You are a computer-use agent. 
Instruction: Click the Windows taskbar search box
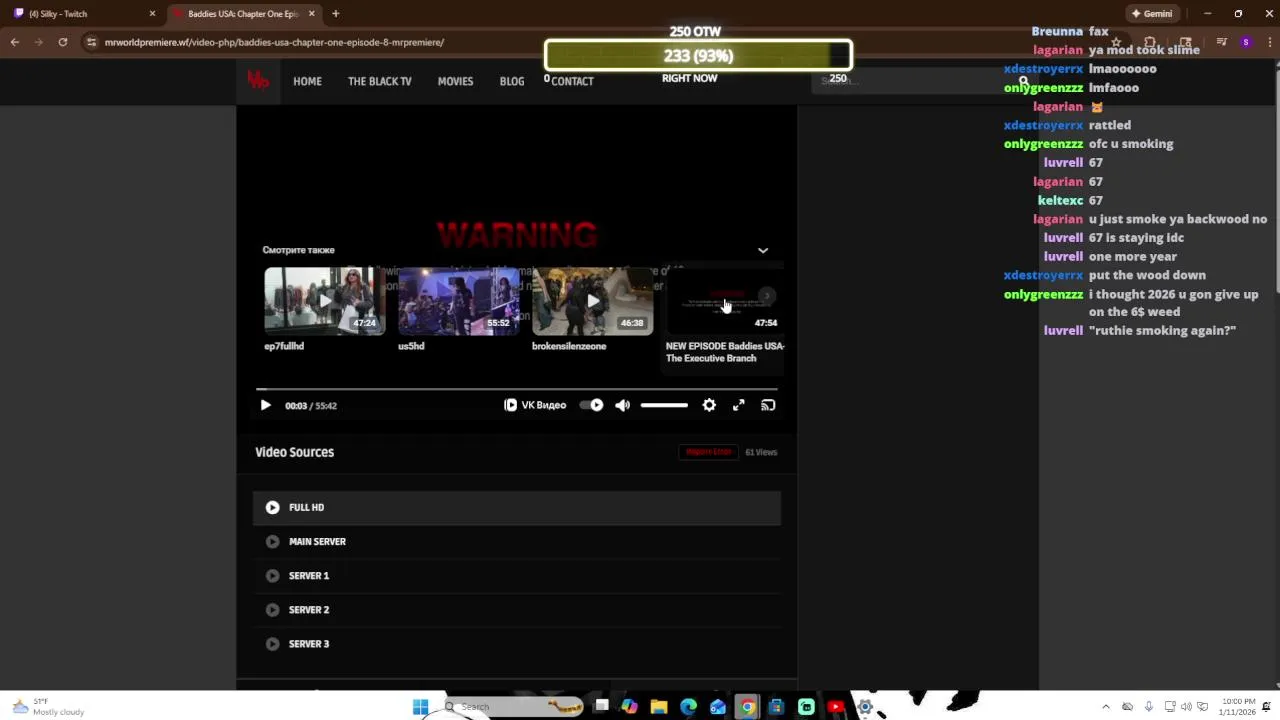[512, 707]
